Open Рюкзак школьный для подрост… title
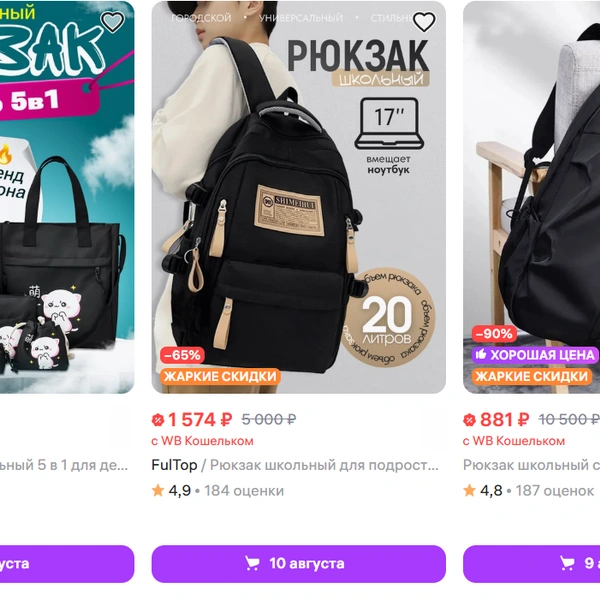600x600 pixels. click(x=324, y=465)
